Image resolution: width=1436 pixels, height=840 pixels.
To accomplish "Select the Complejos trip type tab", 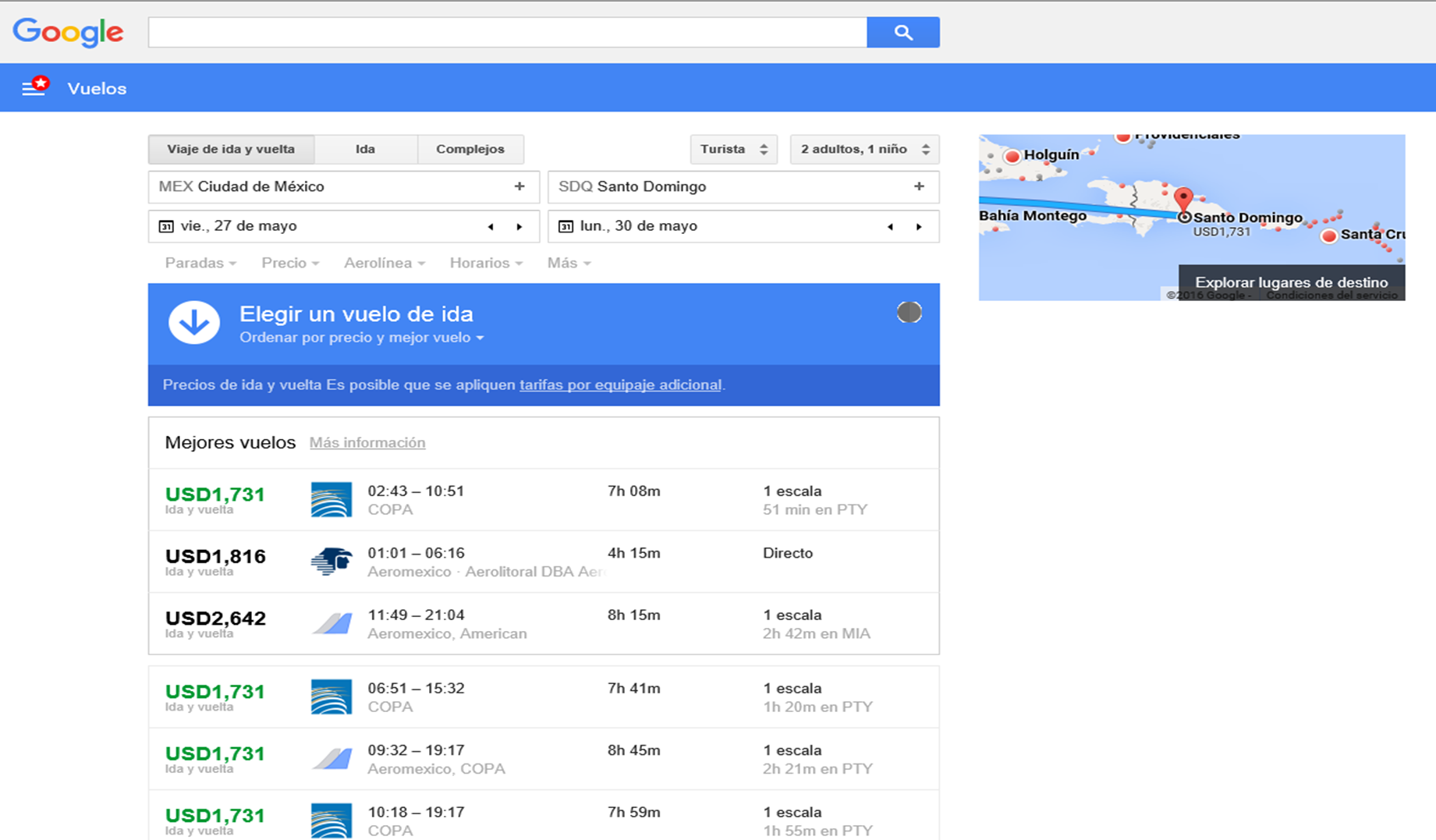I will pyautogui.click(x=470, y=149).
